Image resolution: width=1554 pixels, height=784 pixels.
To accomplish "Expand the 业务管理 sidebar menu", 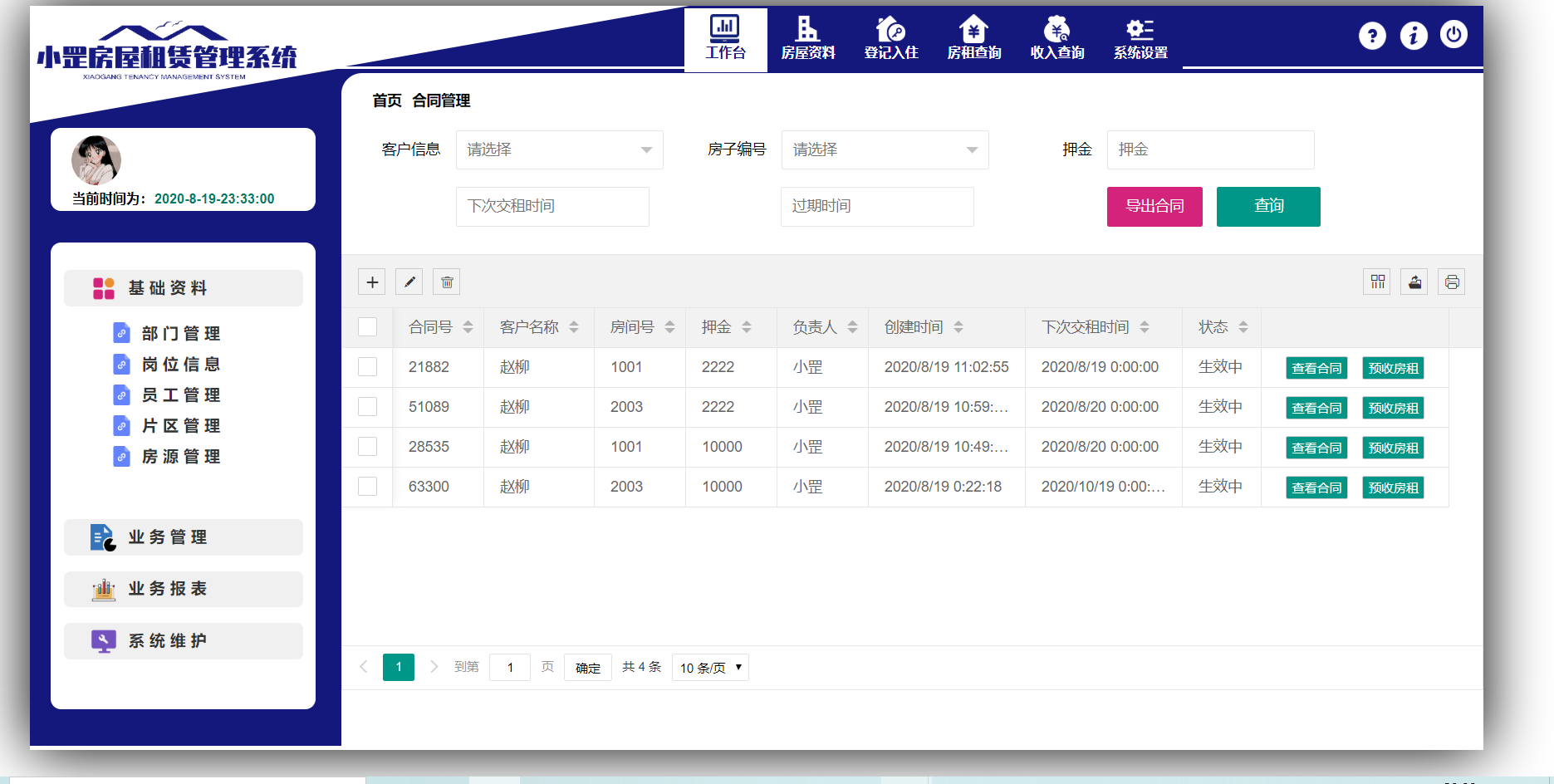I will pyautogui.click(x=183, y=537).
